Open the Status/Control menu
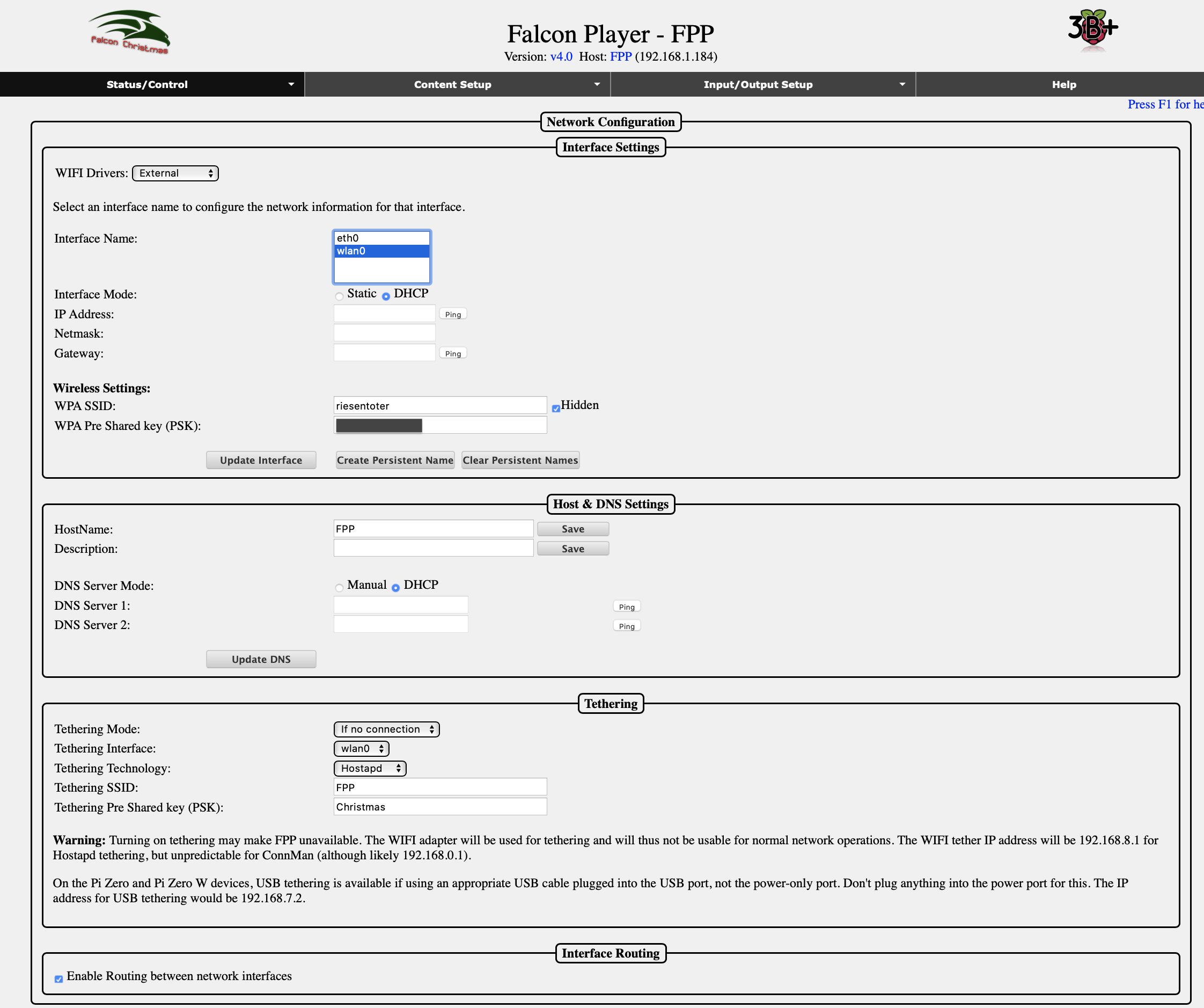This screenshot has height=1008, width=1204. tap(152, 84)
